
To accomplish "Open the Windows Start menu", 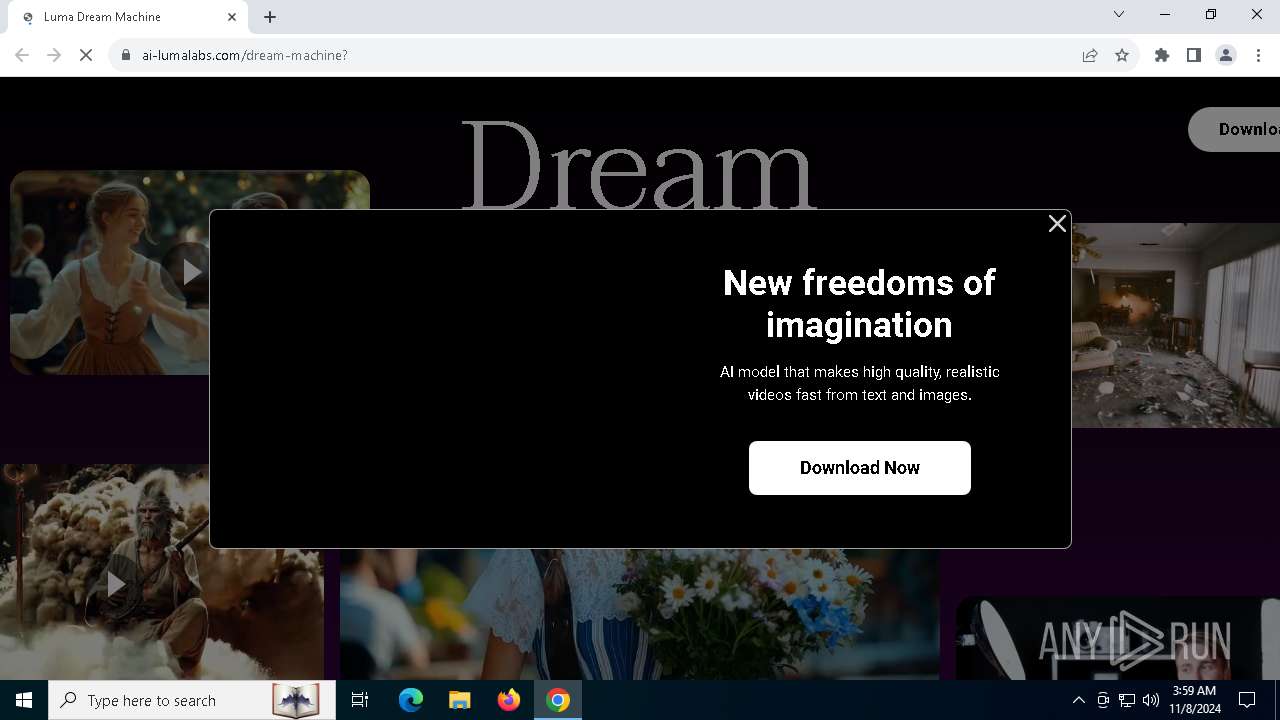I will click(x=24, y=700).
